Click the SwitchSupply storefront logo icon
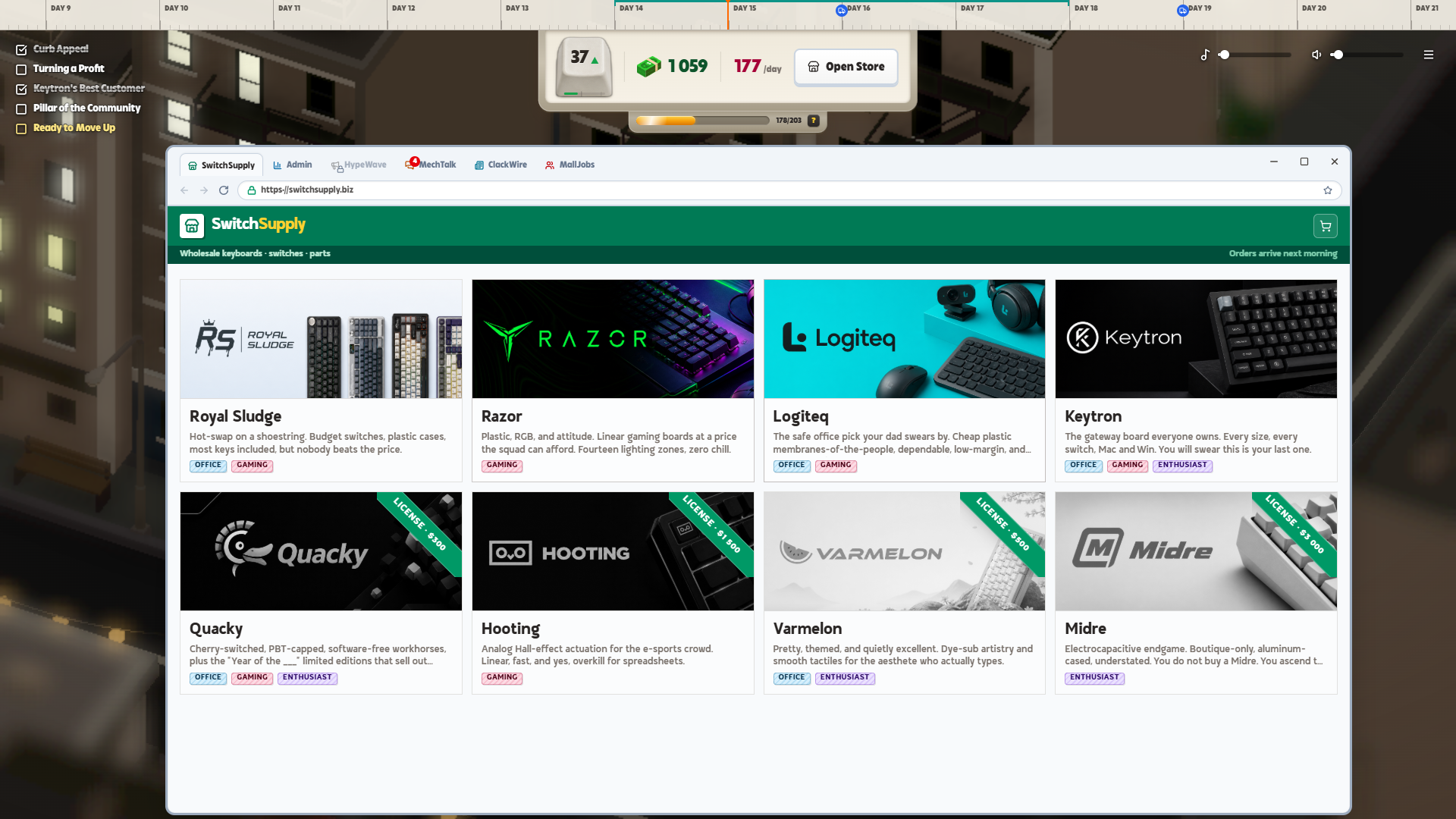1456x819 pixels. click(x=192, y=225)
